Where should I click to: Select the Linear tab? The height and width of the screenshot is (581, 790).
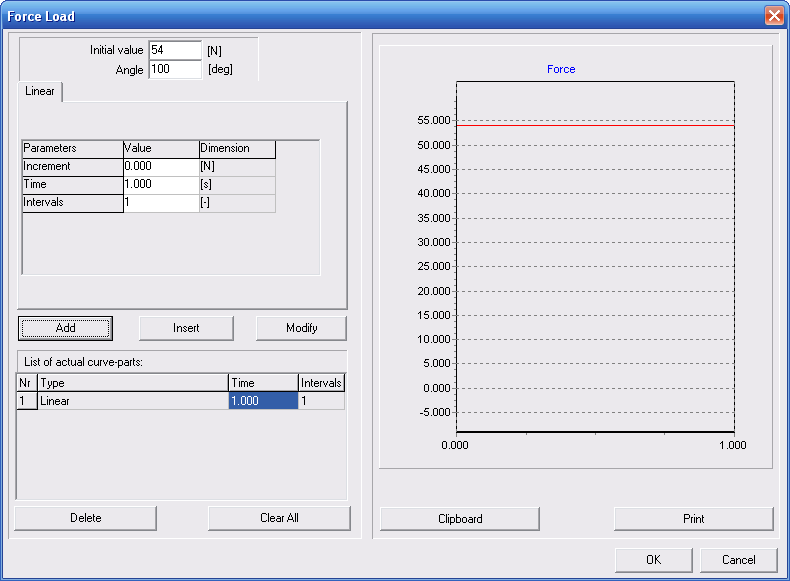40,91
